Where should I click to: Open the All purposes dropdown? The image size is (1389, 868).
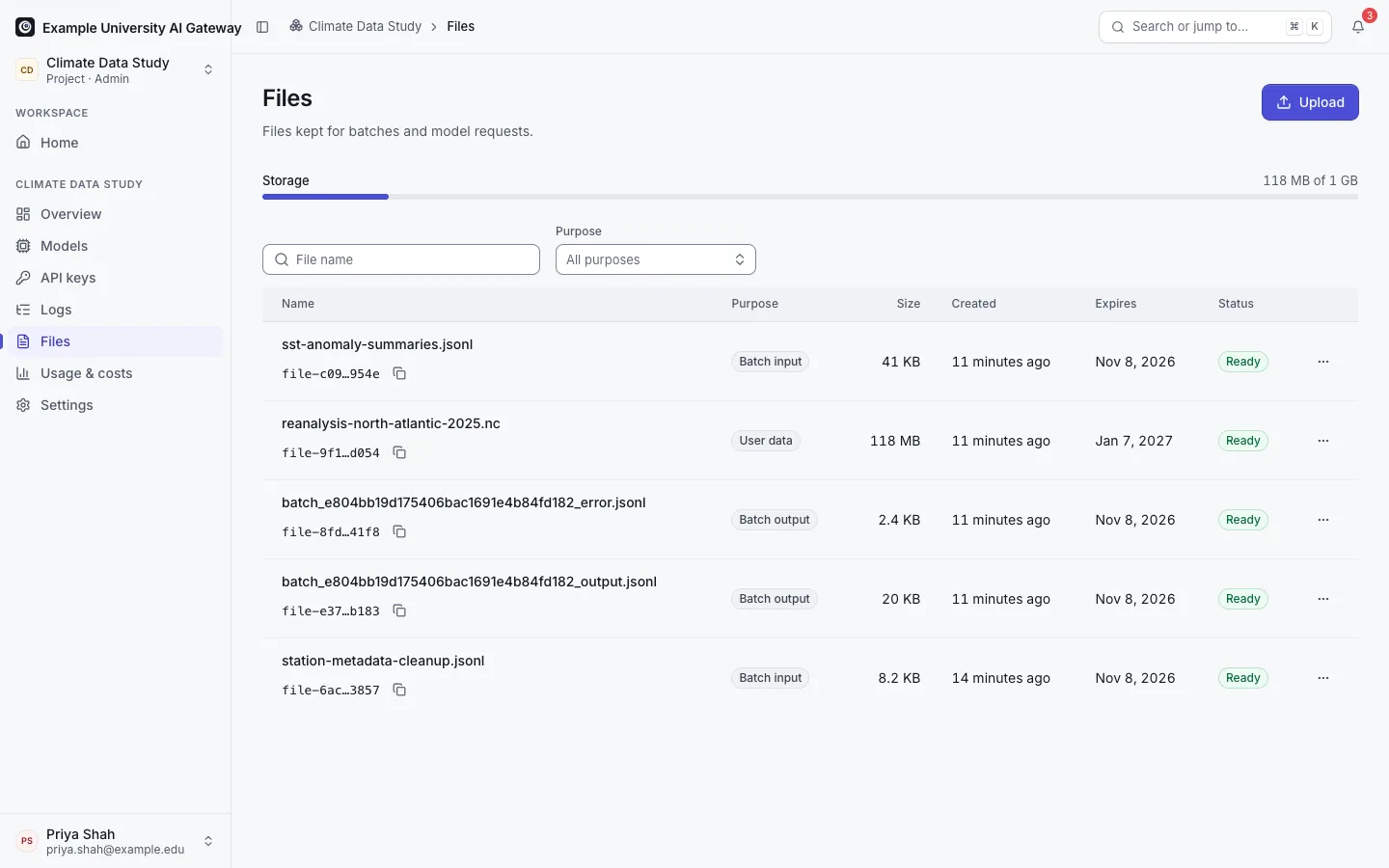pyautogui.click(x=656, y=259)
